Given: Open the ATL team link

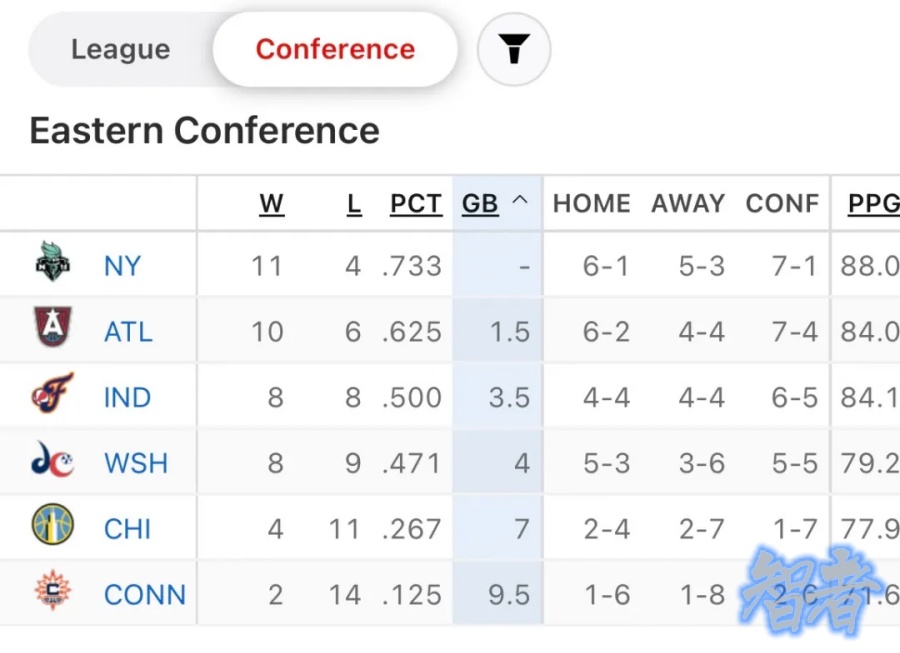Looking at the screenshot, I should 128,330.
